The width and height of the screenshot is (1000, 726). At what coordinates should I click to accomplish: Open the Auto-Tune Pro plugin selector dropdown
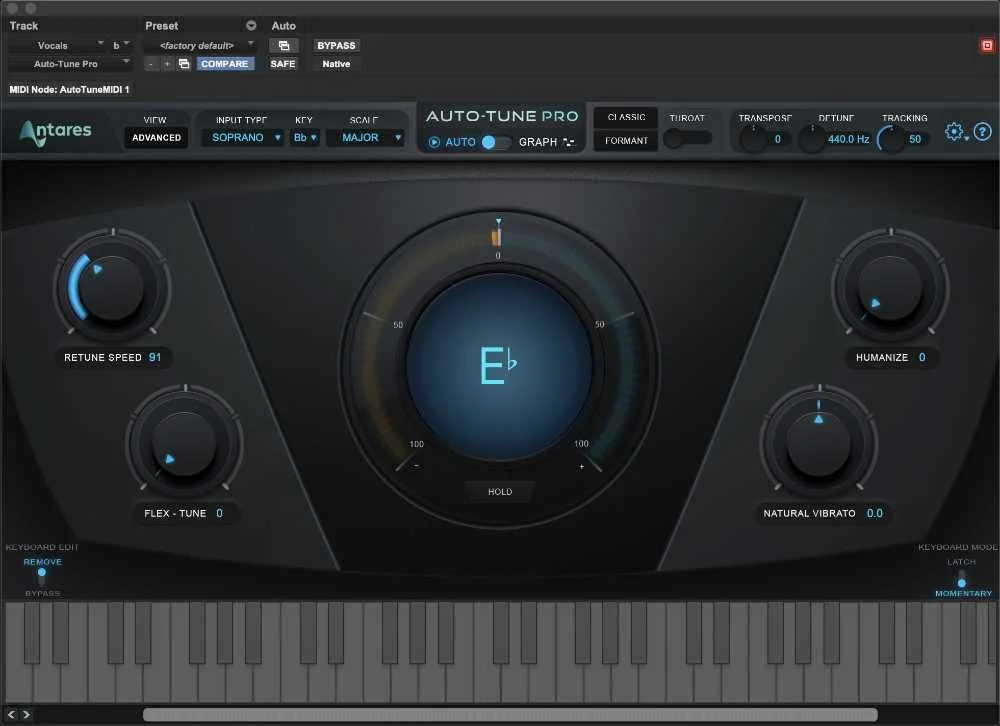click(x=70, y=64)
